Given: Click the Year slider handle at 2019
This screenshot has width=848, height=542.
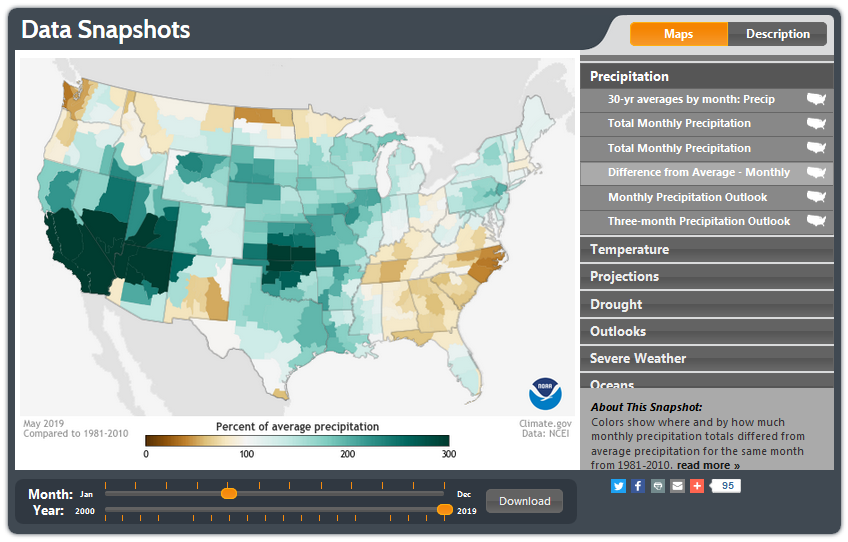Looking at the screenshot, I should 445,510.
